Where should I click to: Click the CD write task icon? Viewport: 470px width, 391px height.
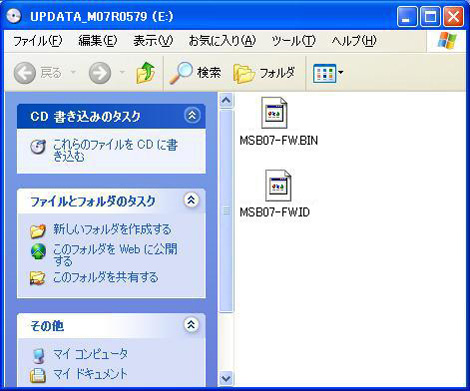point(38,147)
